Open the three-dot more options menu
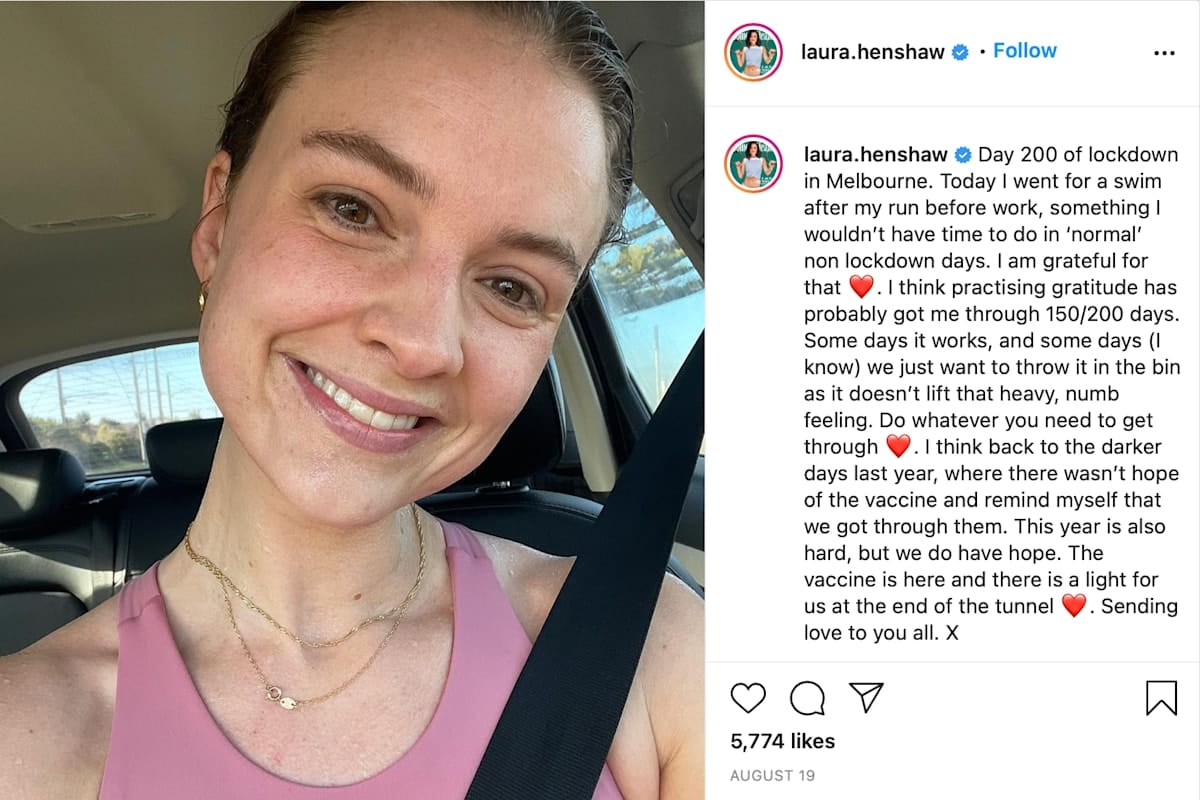 [1164, 53]
